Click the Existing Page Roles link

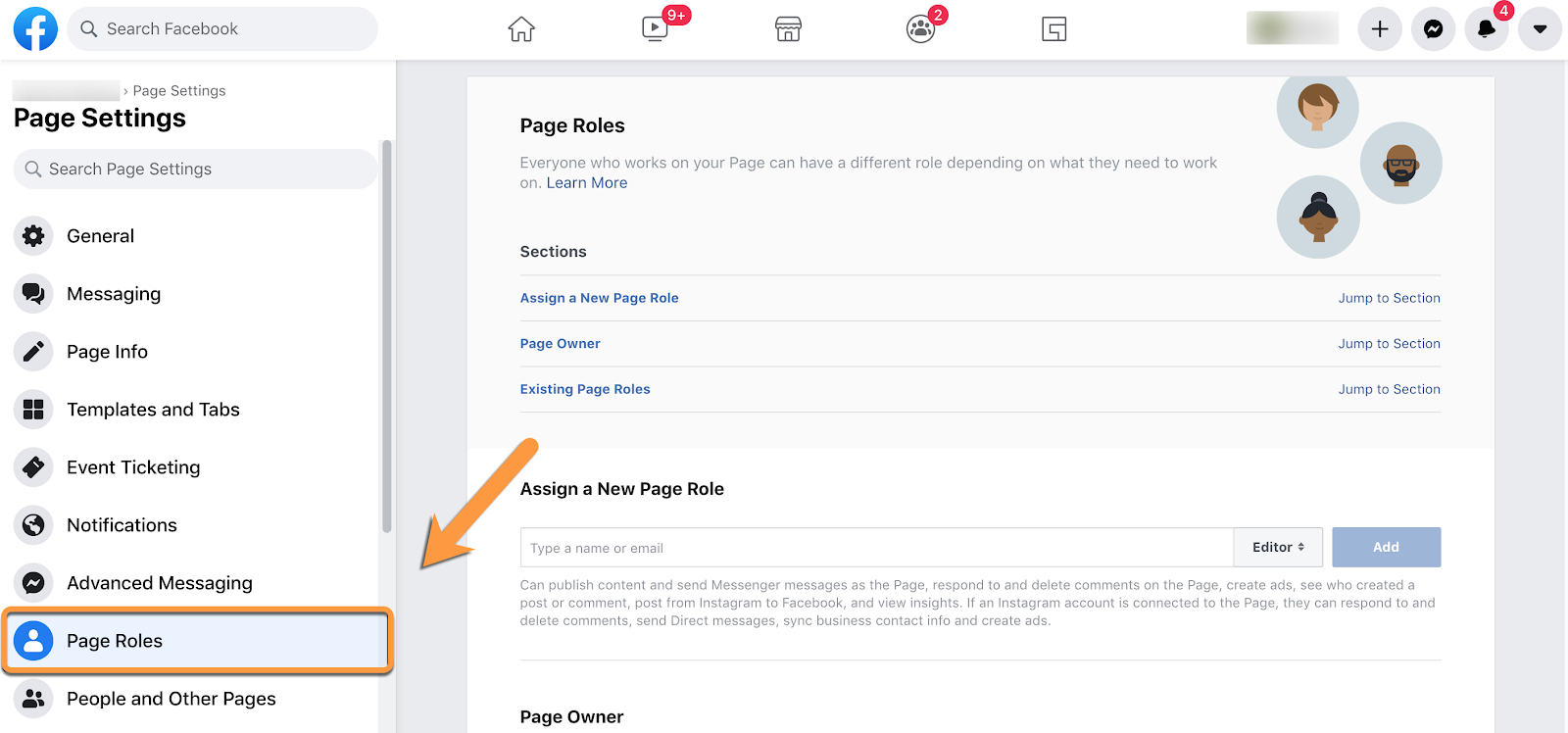click(x=585, y=389)
